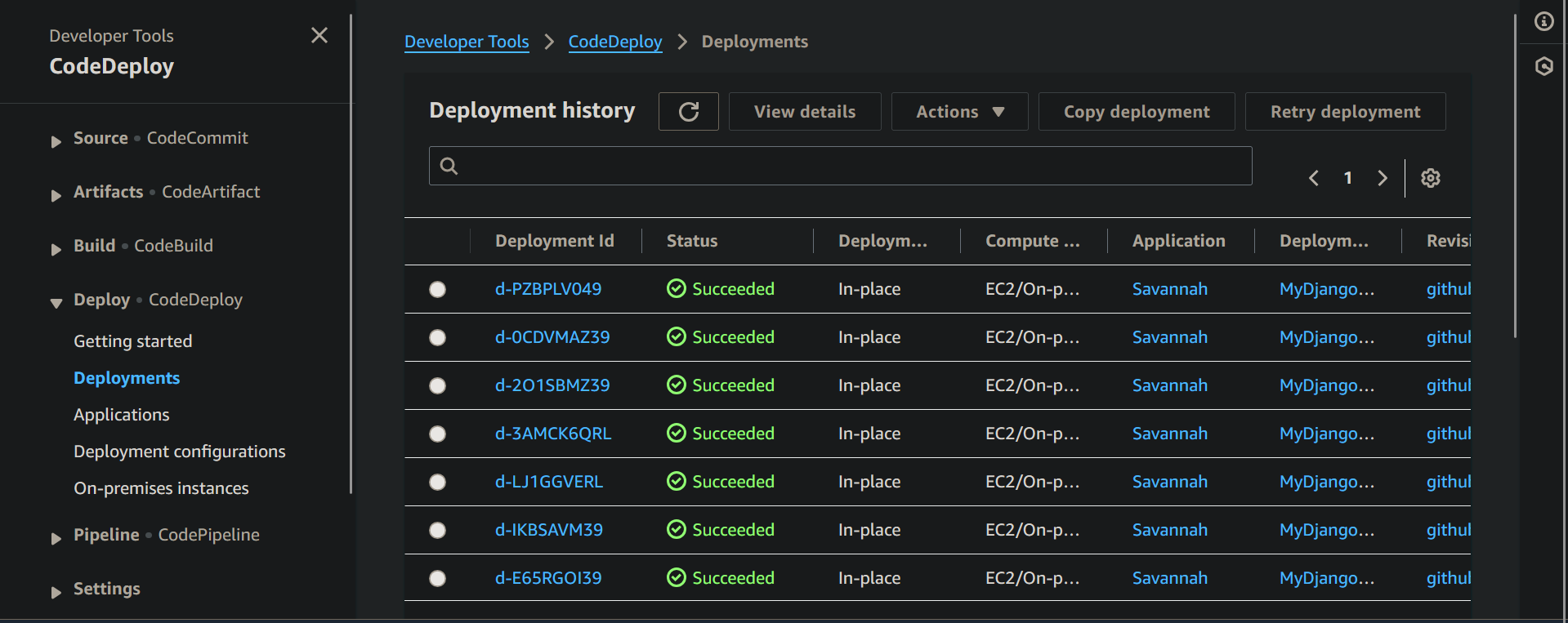Screen dimensions: 1568x623
Task: Open table preferences gear icon
Action: coord(1431,178)
